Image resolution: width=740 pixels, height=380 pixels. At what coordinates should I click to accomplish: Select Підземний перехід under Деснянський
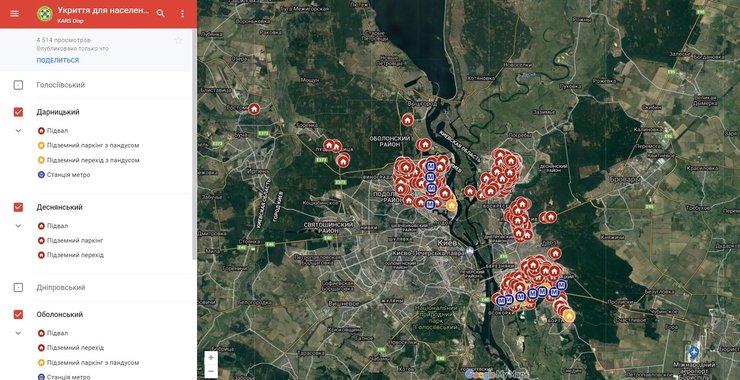[70, 255]
